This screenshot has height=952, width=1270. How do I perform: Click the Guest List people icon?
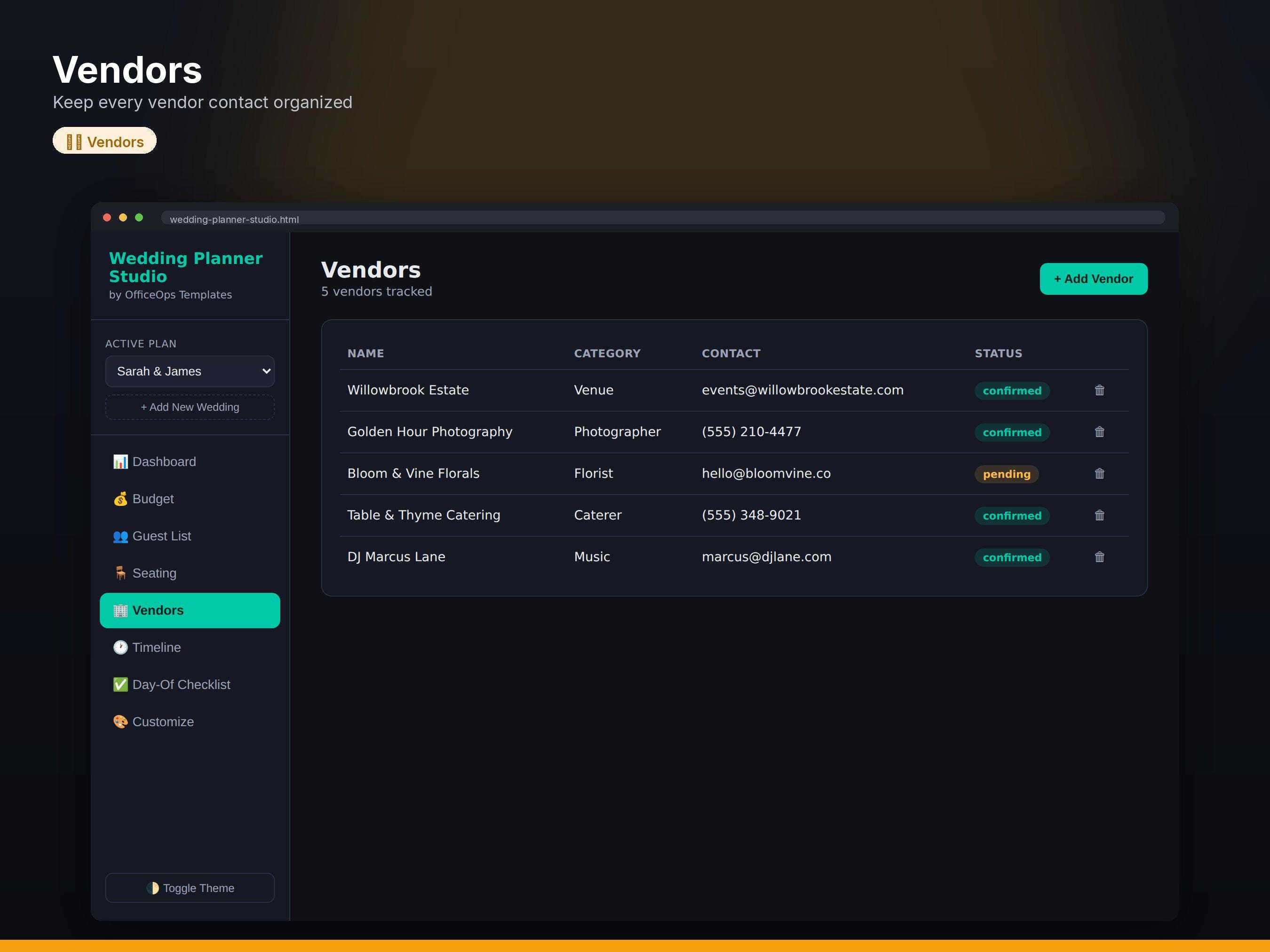[120, 536]
